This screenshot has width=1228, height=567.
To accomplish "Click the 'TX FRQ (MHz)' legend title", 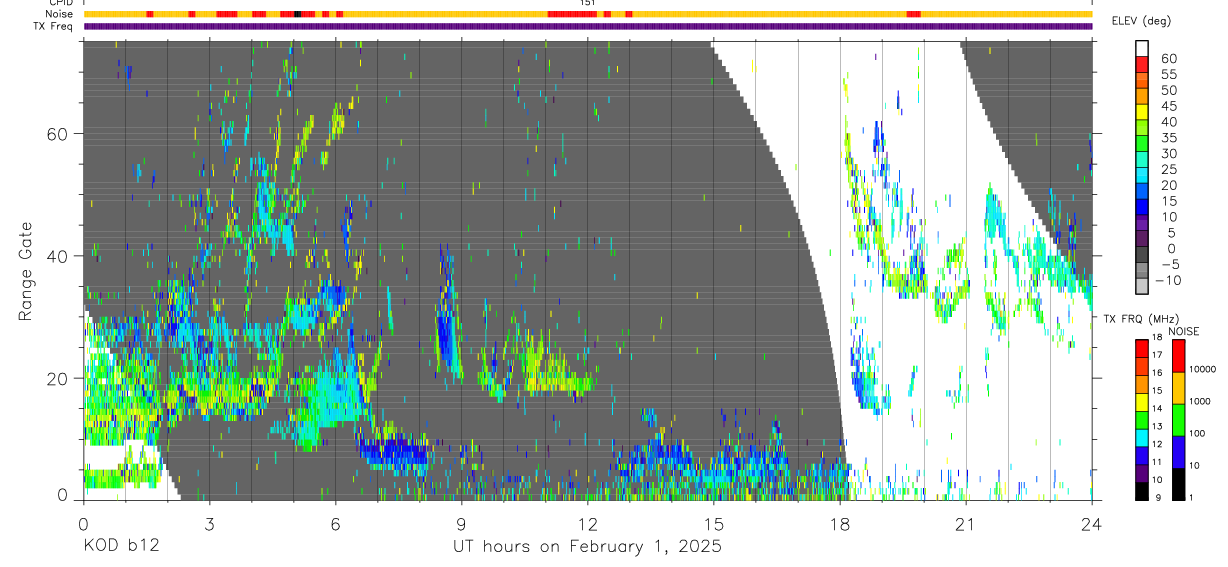I will coord(1142,319).
